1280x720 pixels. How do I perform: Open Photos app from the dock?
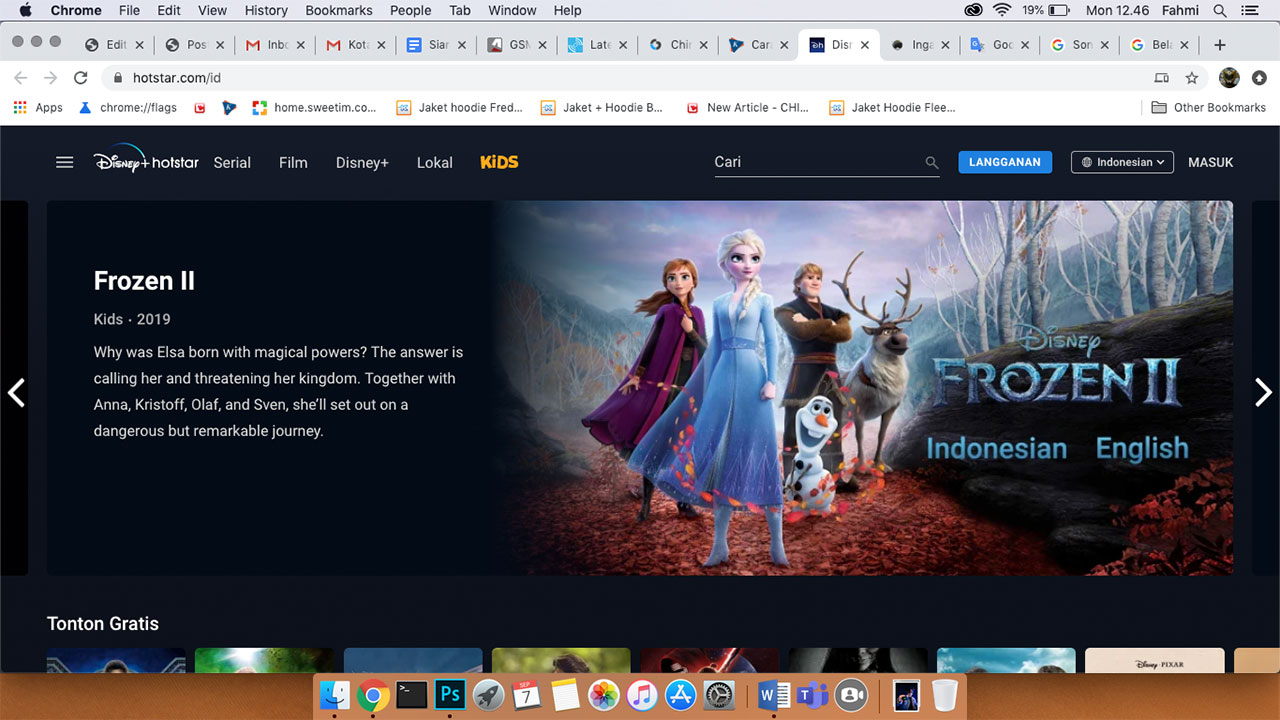coord(604,694)
